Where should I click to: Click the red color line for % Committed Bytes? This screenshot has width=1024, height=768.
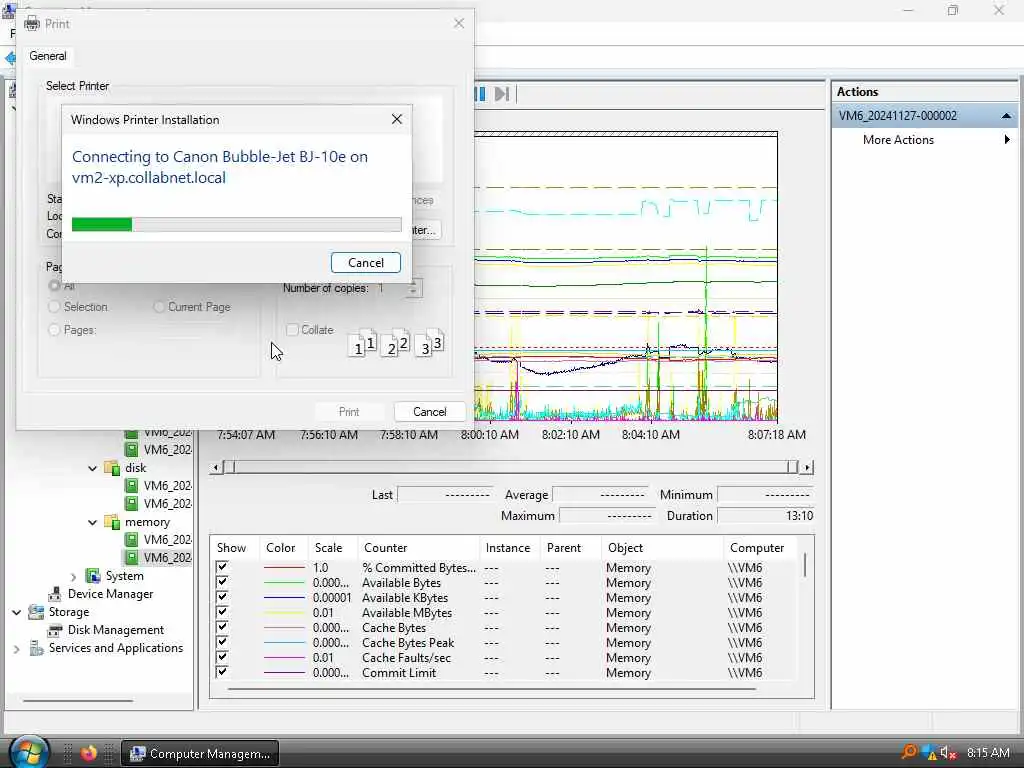(x=284, y=568)
